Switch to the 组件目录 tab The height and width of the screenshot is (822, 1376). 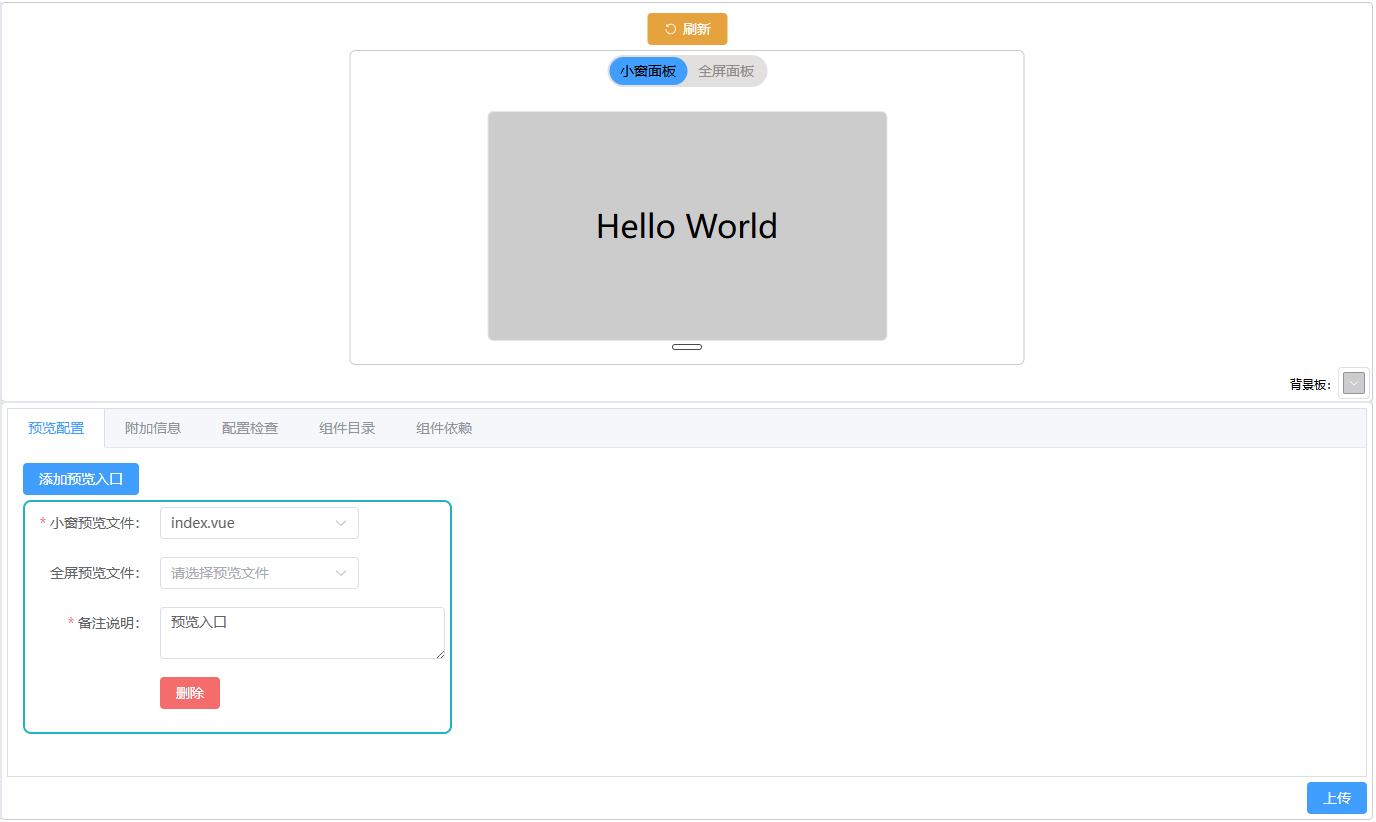[x=347, y=428]
